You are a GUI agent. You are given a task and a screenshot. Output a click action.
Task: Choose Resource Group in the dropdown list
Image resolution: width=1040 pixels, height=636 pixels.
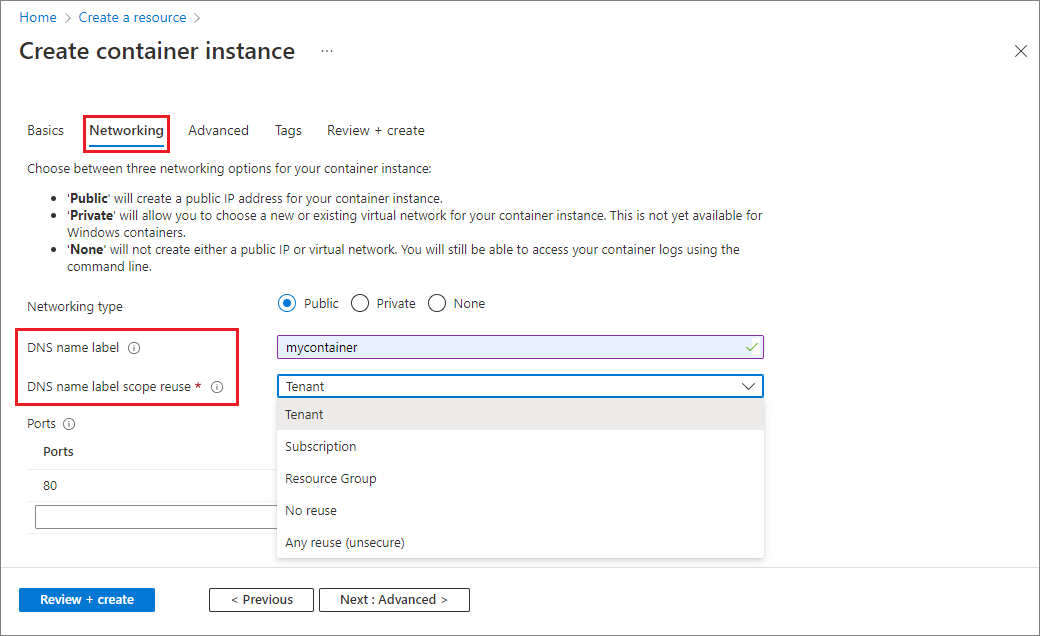click(330, 478)
